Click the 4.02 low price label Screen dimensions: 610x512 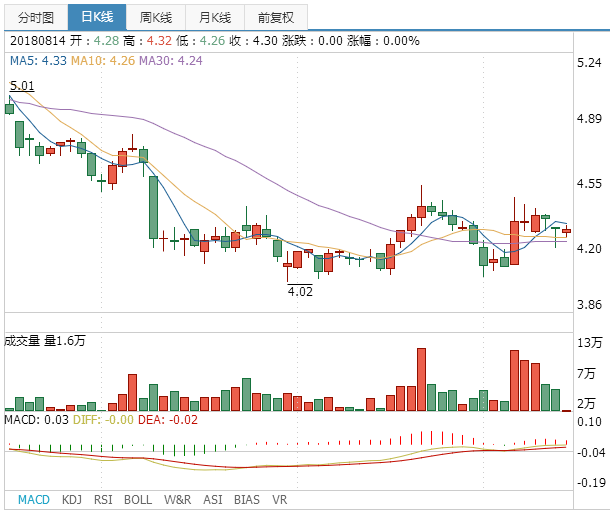[300, 291]
